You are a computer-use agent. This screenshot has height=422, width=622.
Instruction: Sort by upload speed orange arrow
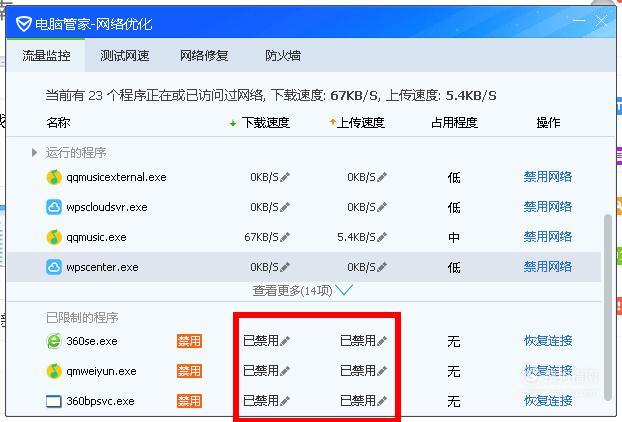(x=332, y=122)
